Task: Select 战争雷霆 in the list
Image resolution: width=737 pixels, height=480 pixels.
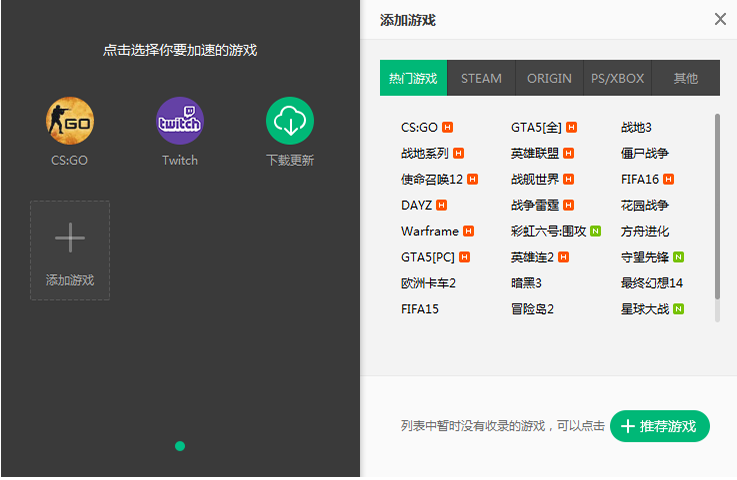Action: tap(535, 205)
